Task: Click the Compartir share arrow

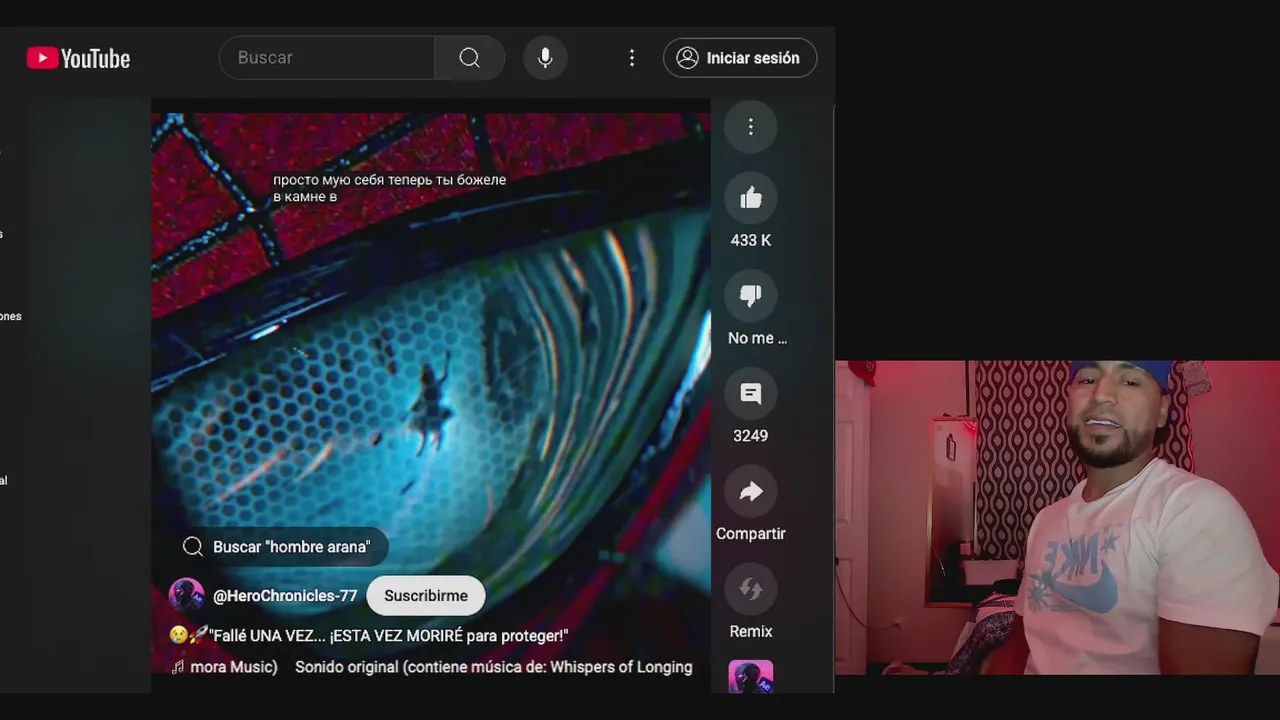Action: pos(751,491)
